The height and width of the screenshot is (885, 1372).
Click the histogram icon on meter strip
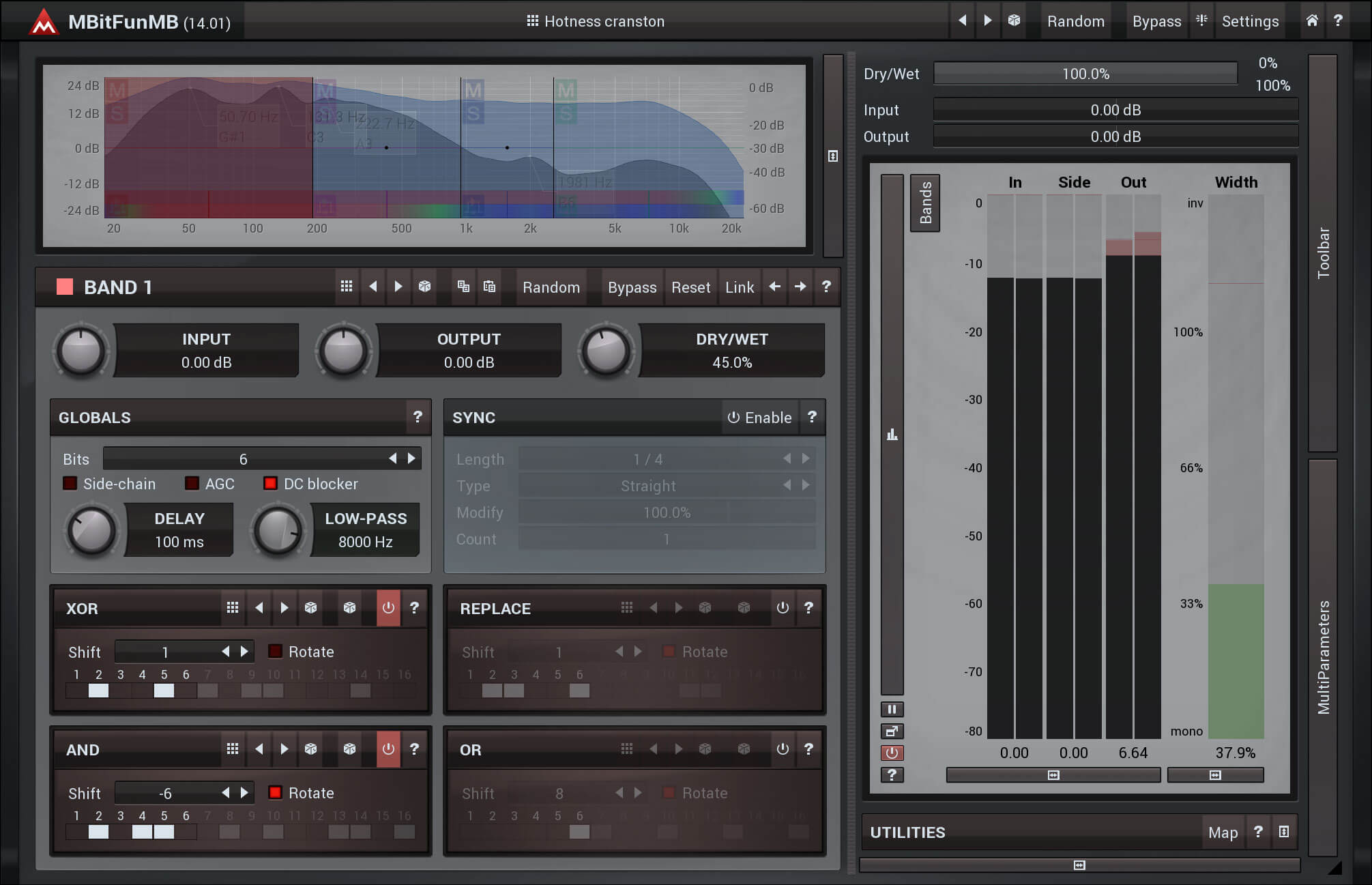(892, 435)
